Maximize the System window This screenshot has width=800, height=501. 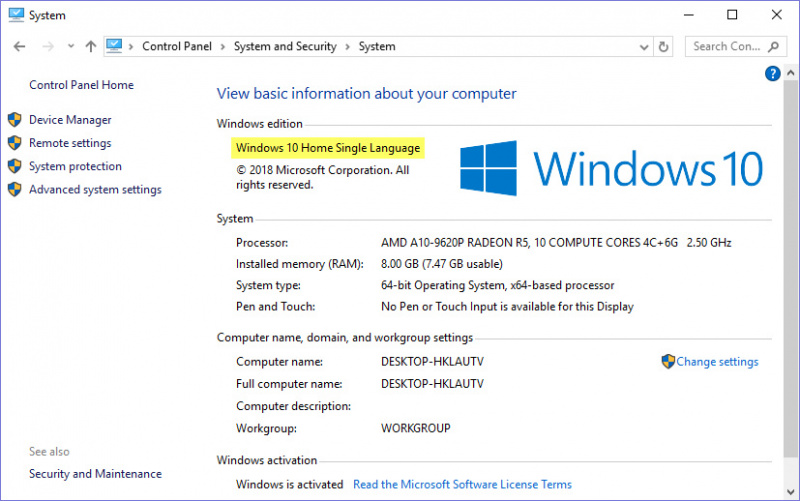[x=732, y=15]
